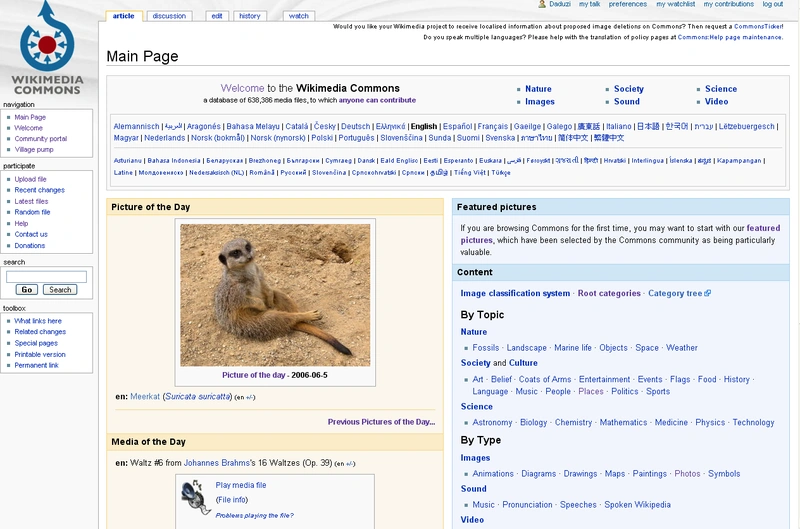Open the Image classification system link
The height and width of the screenshot is (529, 800).
pos(515,294)
